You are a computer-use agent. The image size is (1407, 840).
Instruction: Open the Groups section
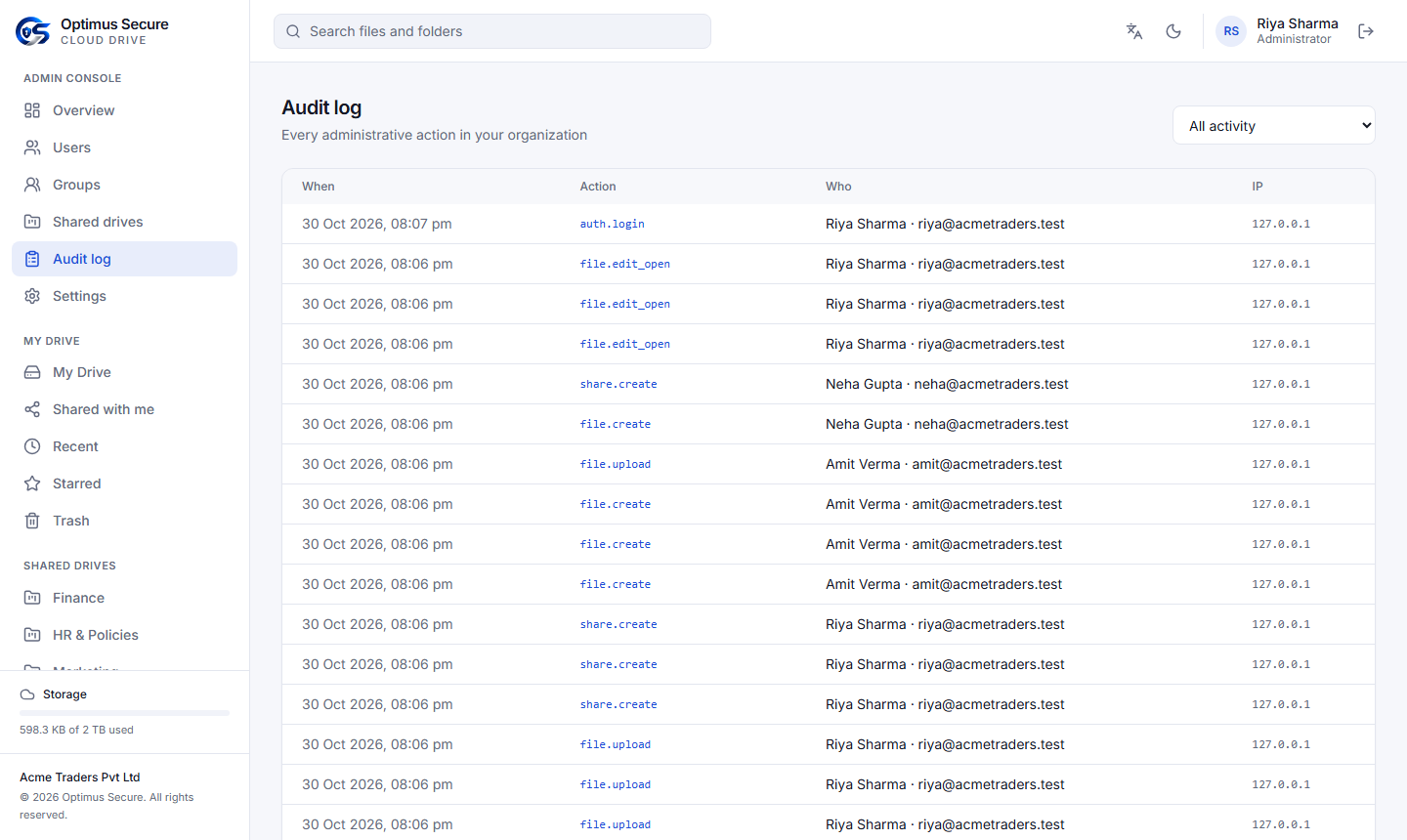point(124,185)
